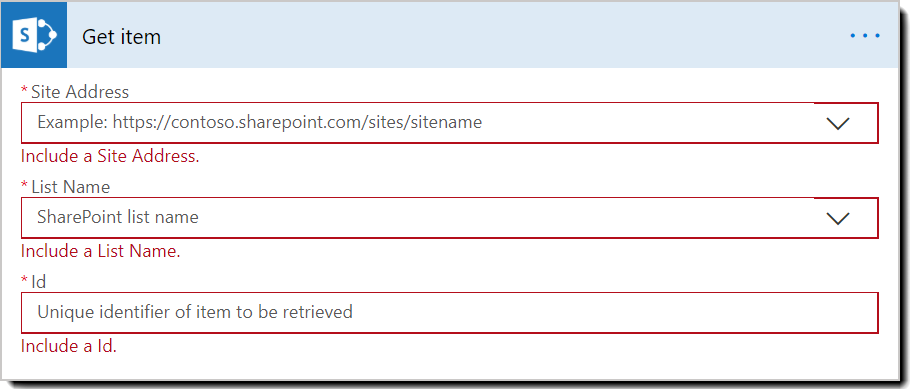
Task: Click the SharePoint connector icon
Action: click(34, 35)
